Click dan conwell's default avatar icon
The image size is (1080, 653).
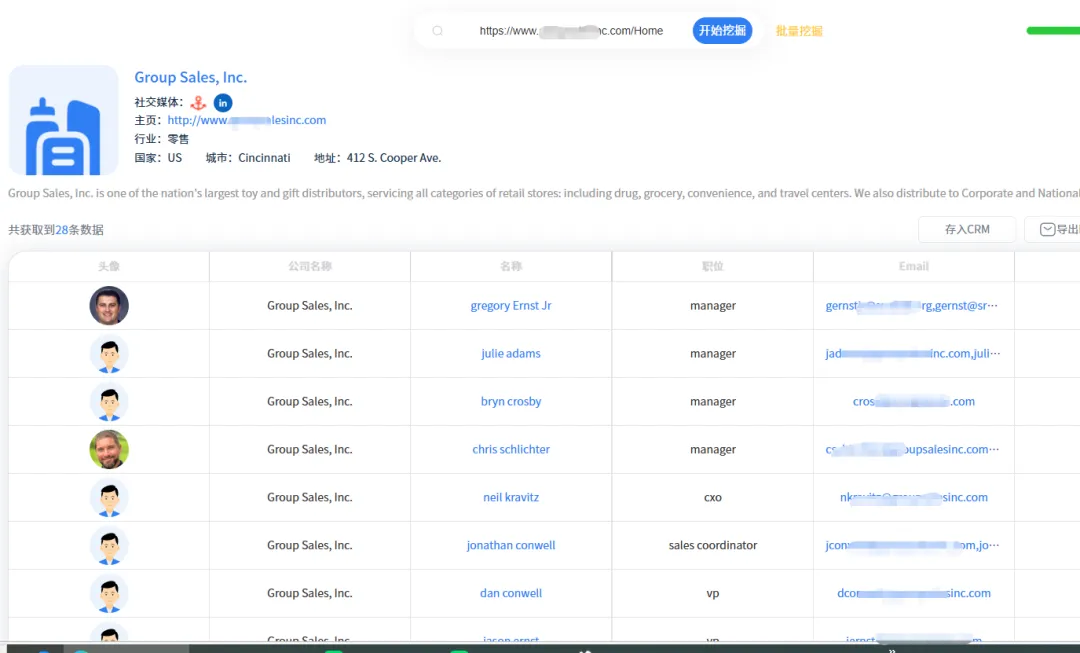[109, 593]
